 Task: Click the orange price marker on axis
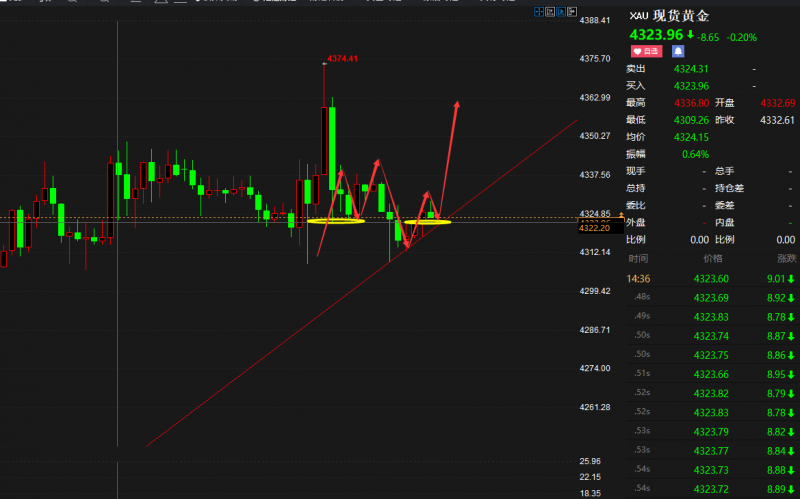(x=621, y=214)
